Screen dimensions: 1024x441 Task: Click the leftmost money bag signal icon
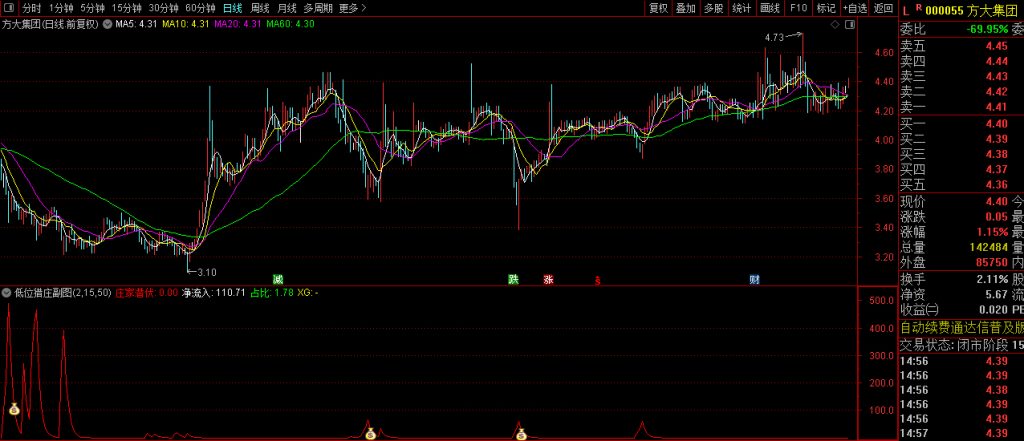click(x=14, y=409)
